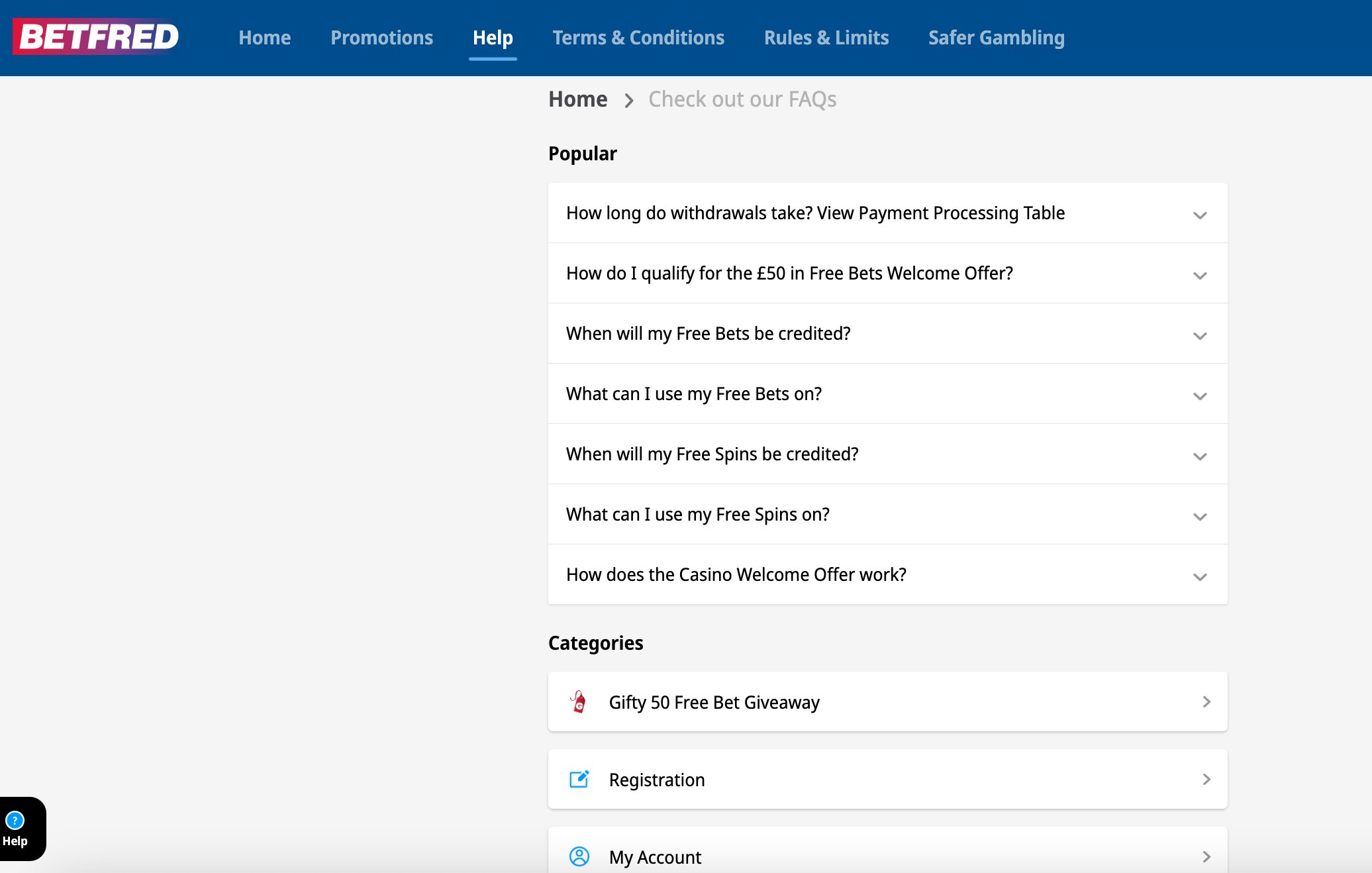Expand chevron for £50 Free Bets Welcome Offer
The width and height of the screenshot is (1372, 873).
[1200, 276]
